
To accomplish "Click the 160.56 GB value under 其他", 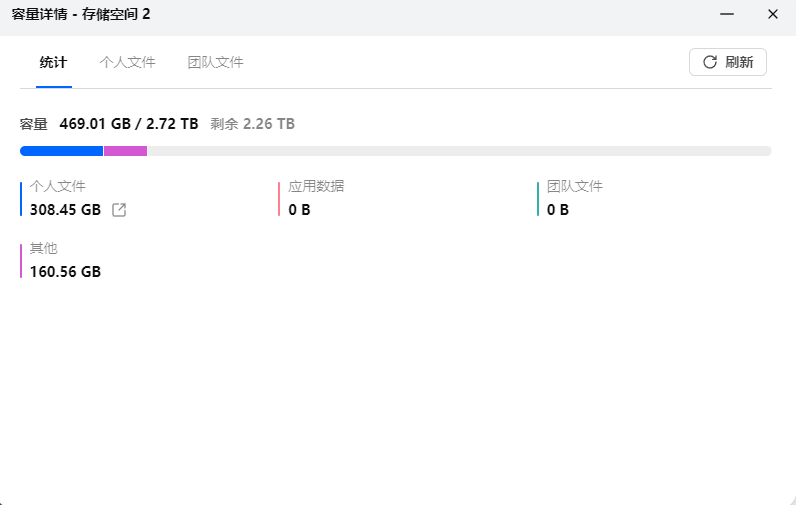I will click(x=65, y=272).
